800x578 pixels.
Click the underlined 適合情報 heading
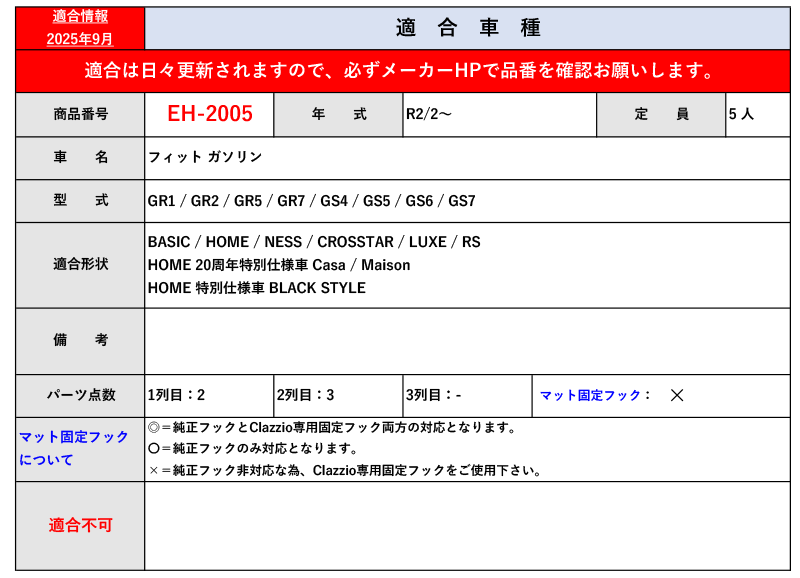(80, 17)
